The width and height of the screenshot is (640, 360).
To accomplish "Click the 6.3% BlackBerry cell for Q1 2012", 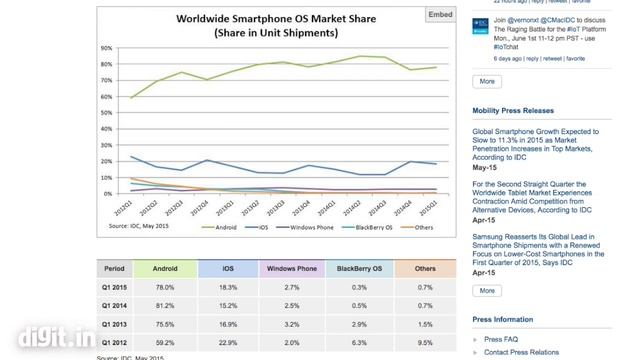I will pyautogui.click(x=360, y=343).
